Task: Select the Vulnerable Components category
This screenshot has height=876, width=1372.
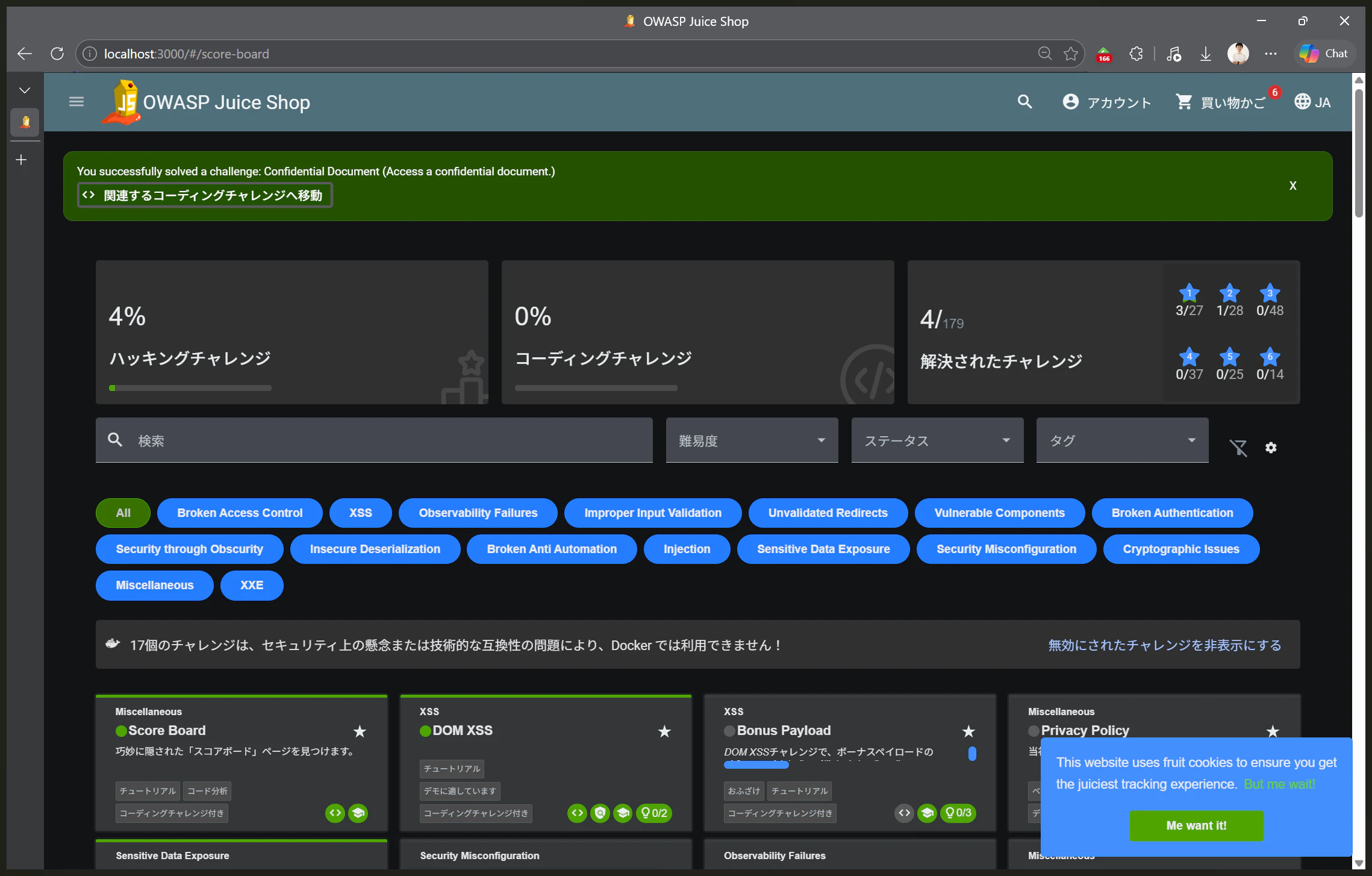Action: point(1000,513)
